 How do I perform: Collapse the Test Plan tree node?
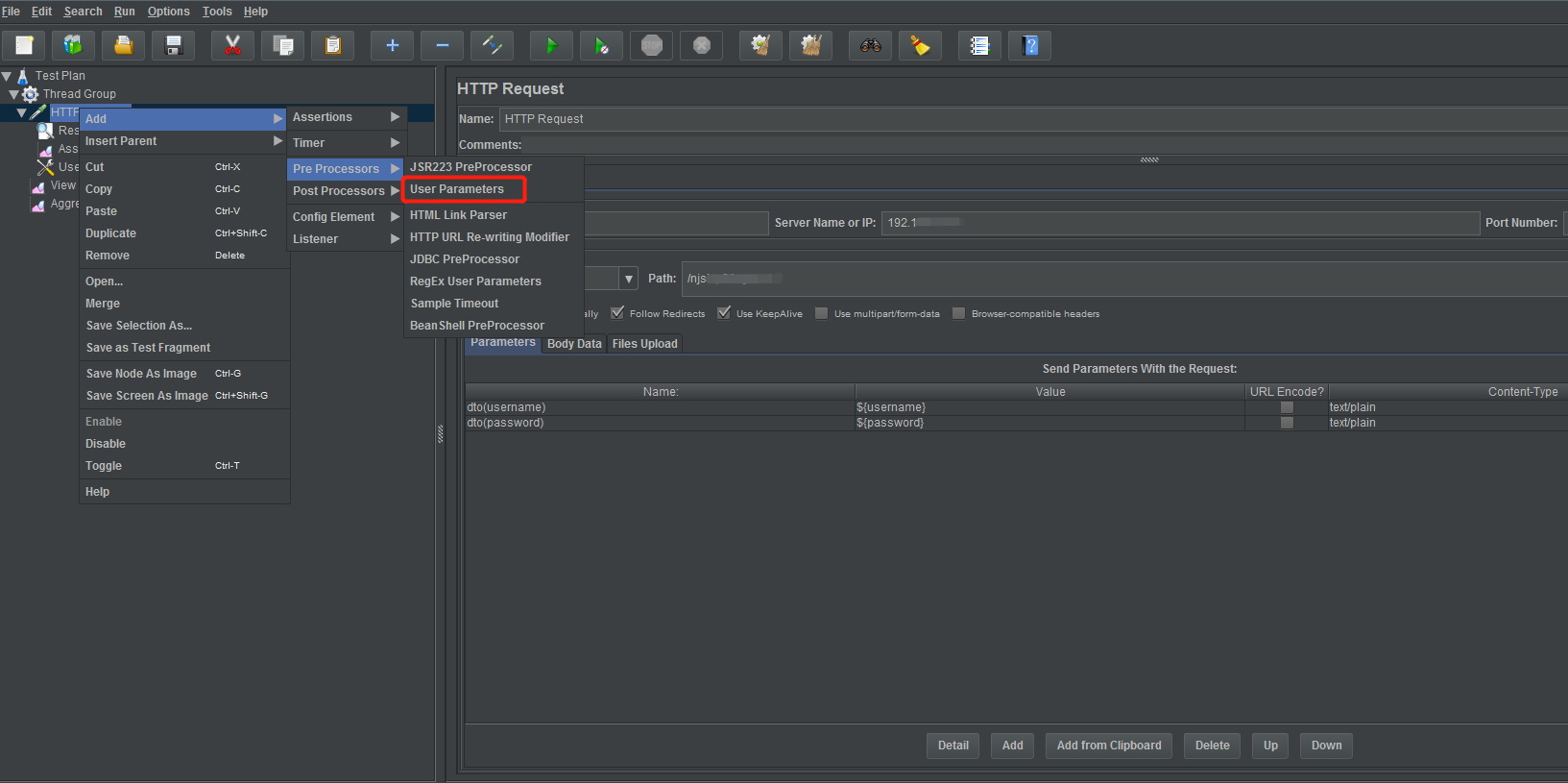[x=7, y=76]
